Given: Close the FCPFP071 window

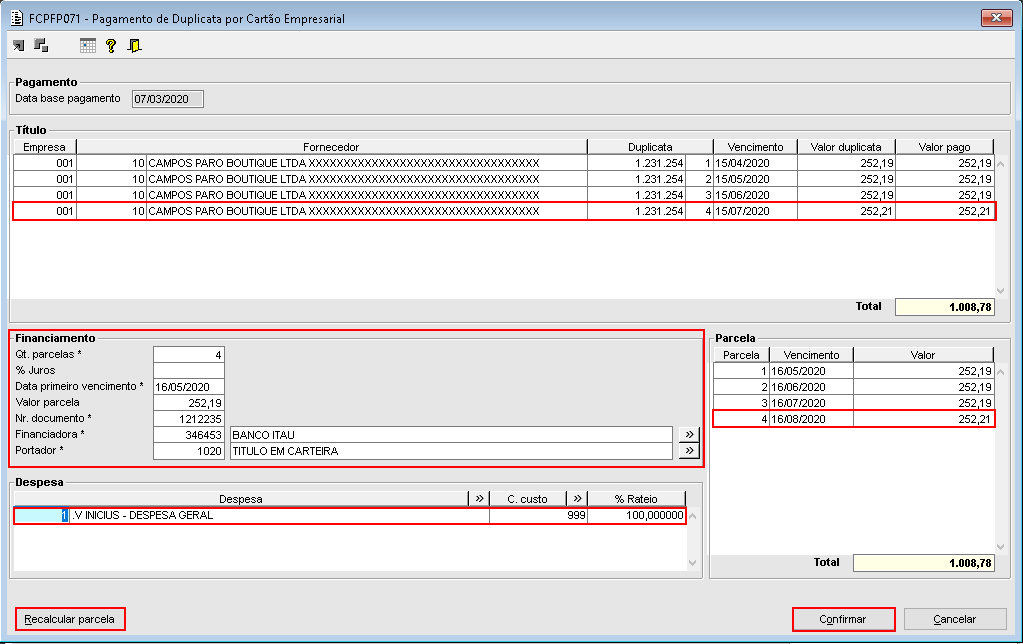Looking at the screenshot, I should pyautogui.click(x=996, y=18).
